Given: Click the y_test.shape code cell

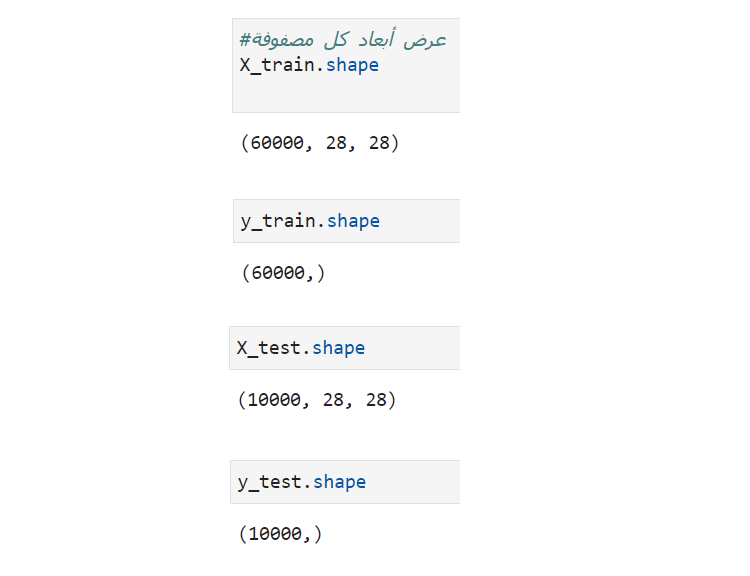Looking at the screenshot, I should [x=345, y=482].
